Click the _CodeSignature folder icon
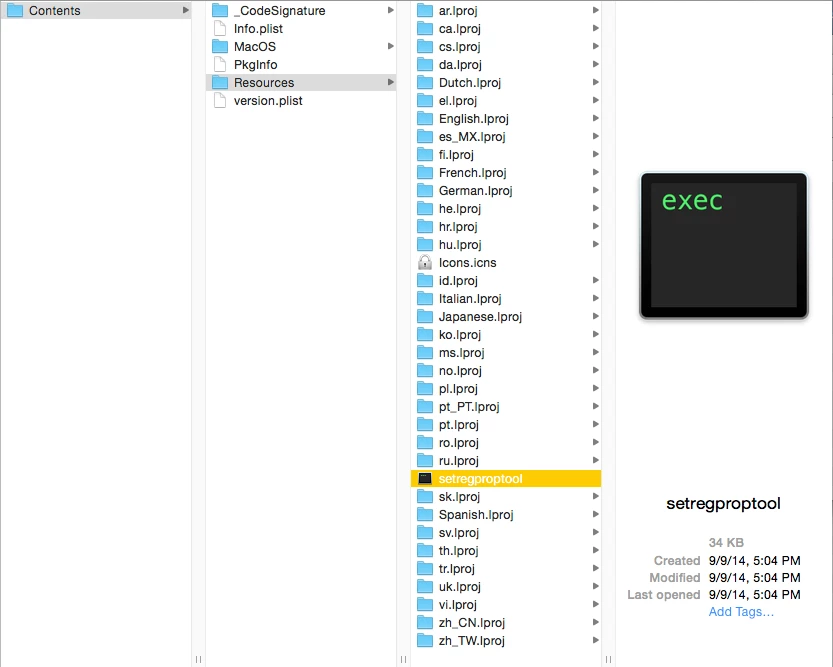The width and height of the screenshot is (833, 667). [x=220, y=11]
